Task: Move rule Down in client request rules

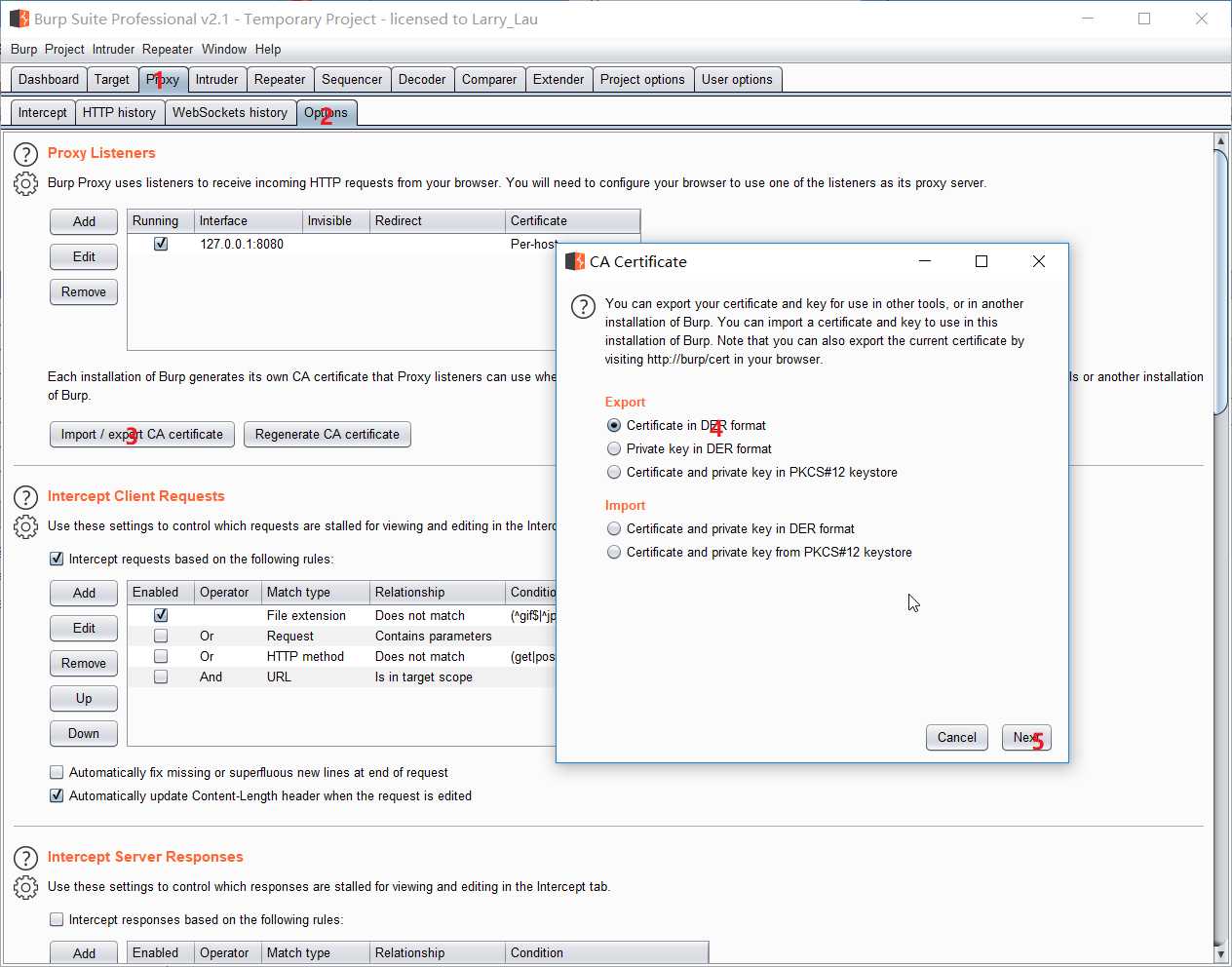Action: [84, 733]
